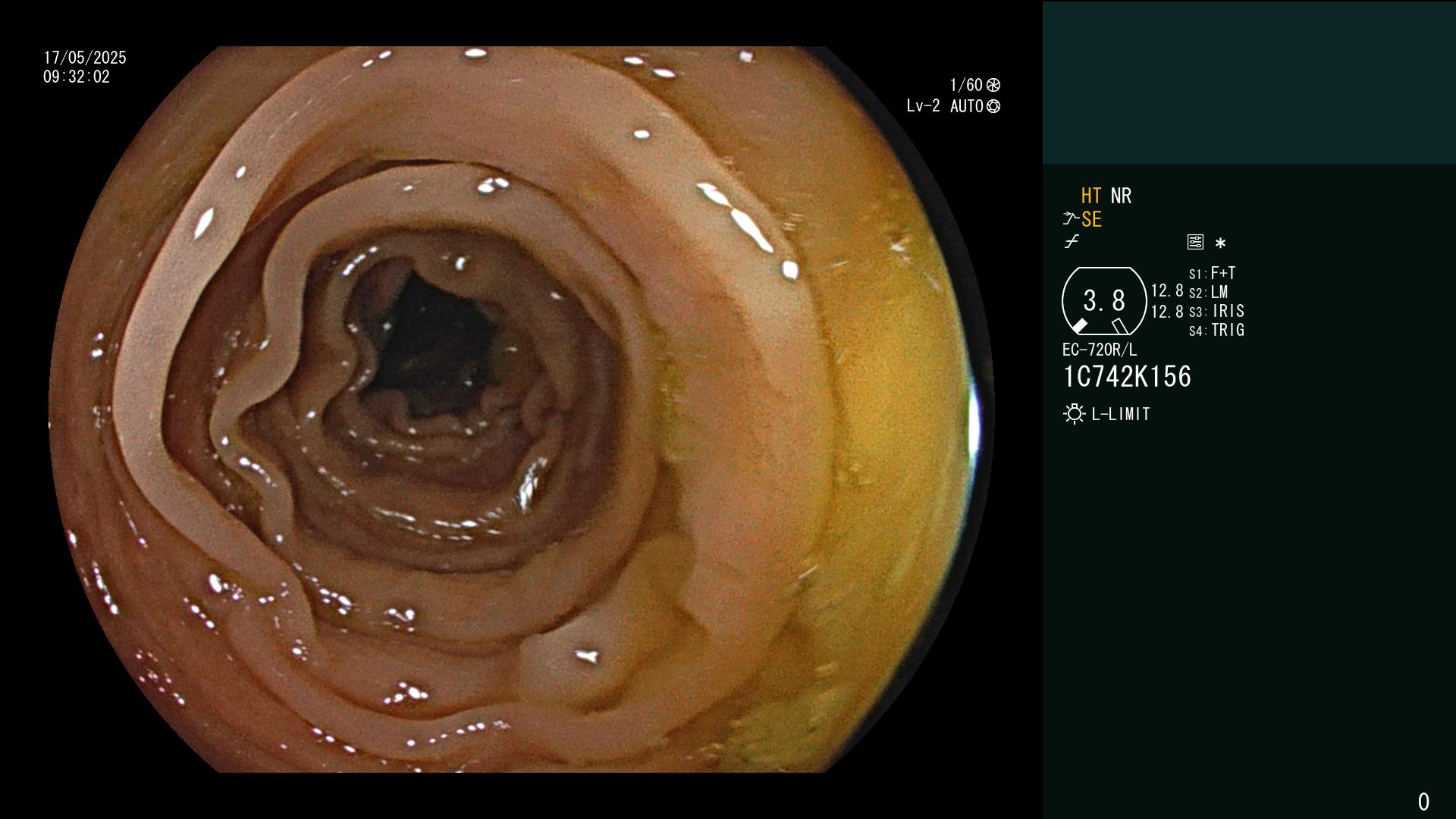Click the shutter speed icon next to 1/60
Viewport: 1456px width, 819px height.
993,85
